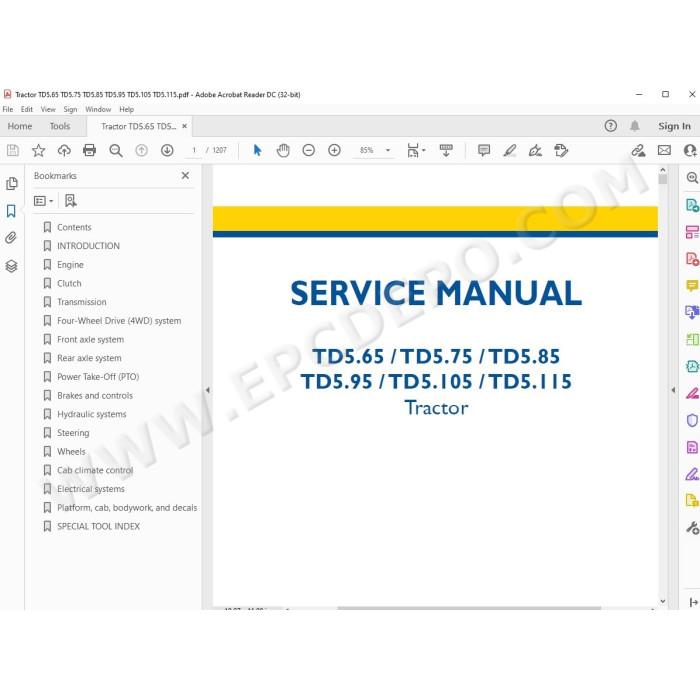Open the Sign document tool
The image size is (700, 700).
click(535, 150)
